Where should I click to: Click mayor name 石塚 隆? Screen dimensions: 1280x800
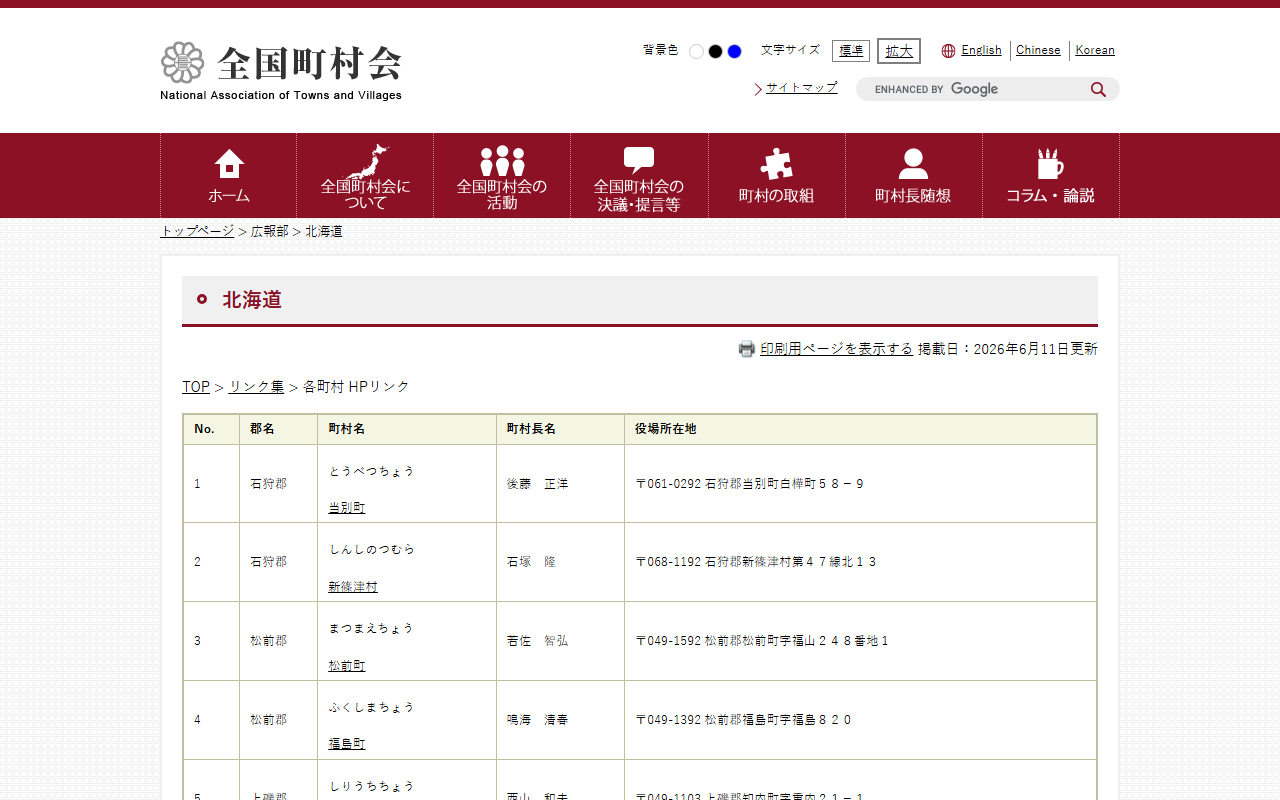(531, 562)
